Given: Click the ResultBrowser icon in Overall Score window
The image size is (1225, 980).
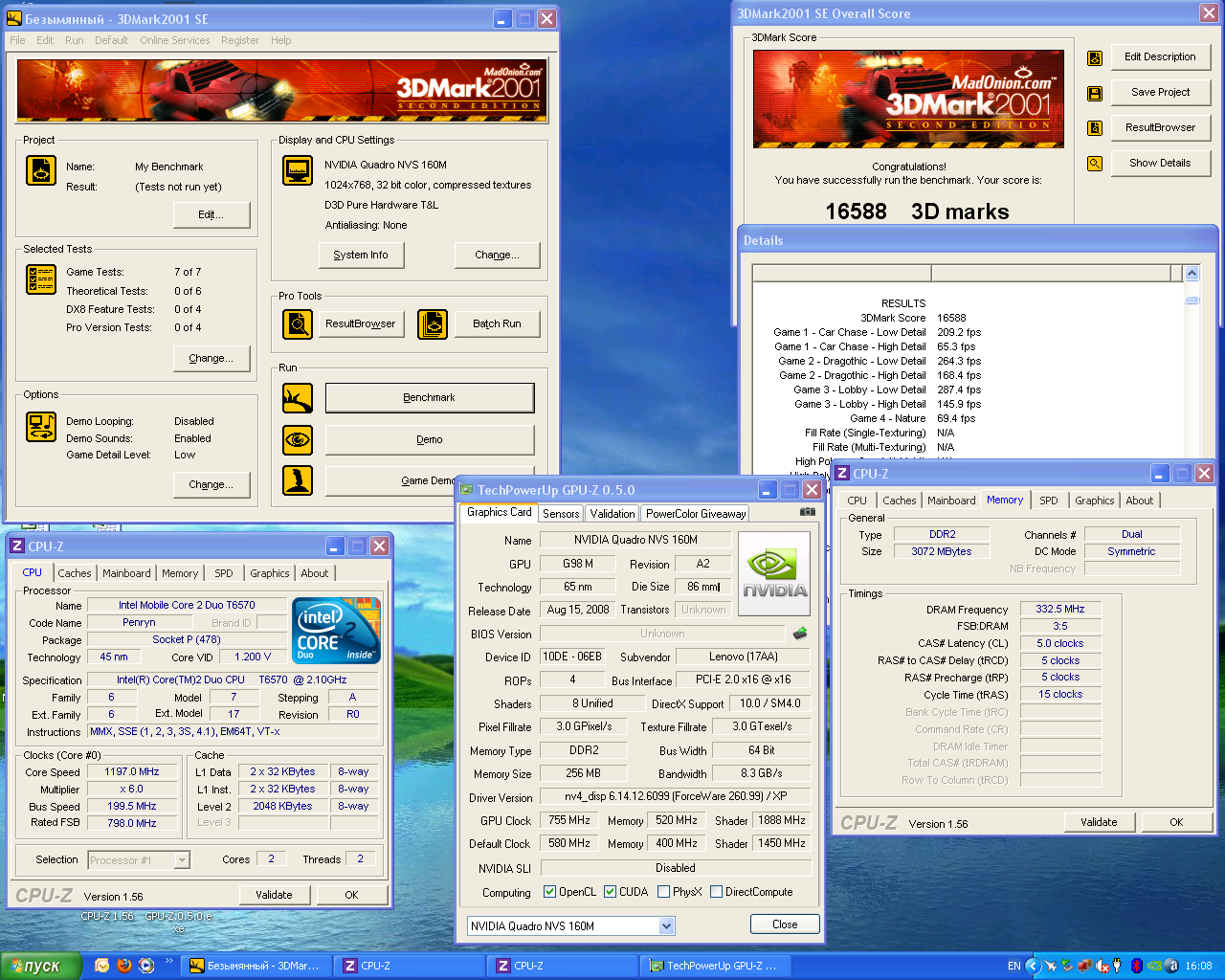Looking at the screenshot, I should [x=1095, y=128].
